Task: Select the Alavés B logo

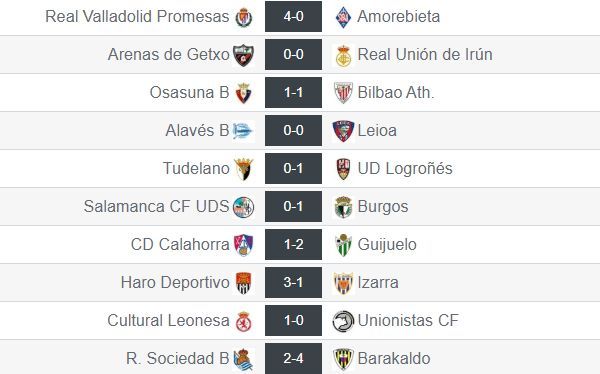Action: [x=243, y=131]
